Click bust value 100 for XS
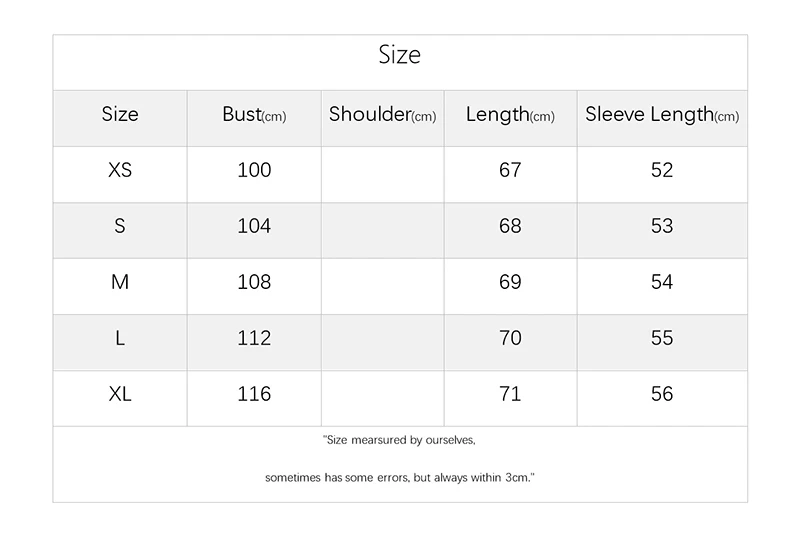800x539 pixels. 254,170
